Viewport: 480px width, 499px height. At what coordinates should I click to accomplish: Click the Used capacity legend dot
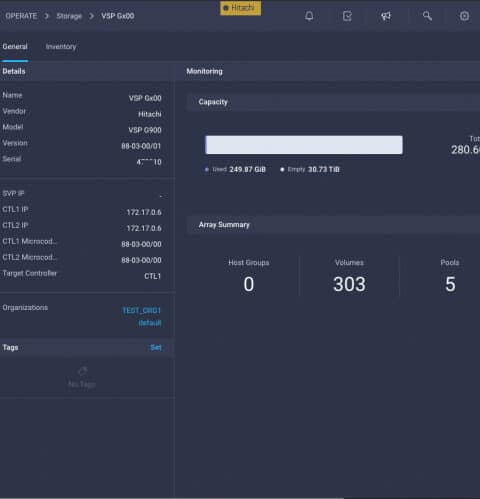[x=207, y=170]
